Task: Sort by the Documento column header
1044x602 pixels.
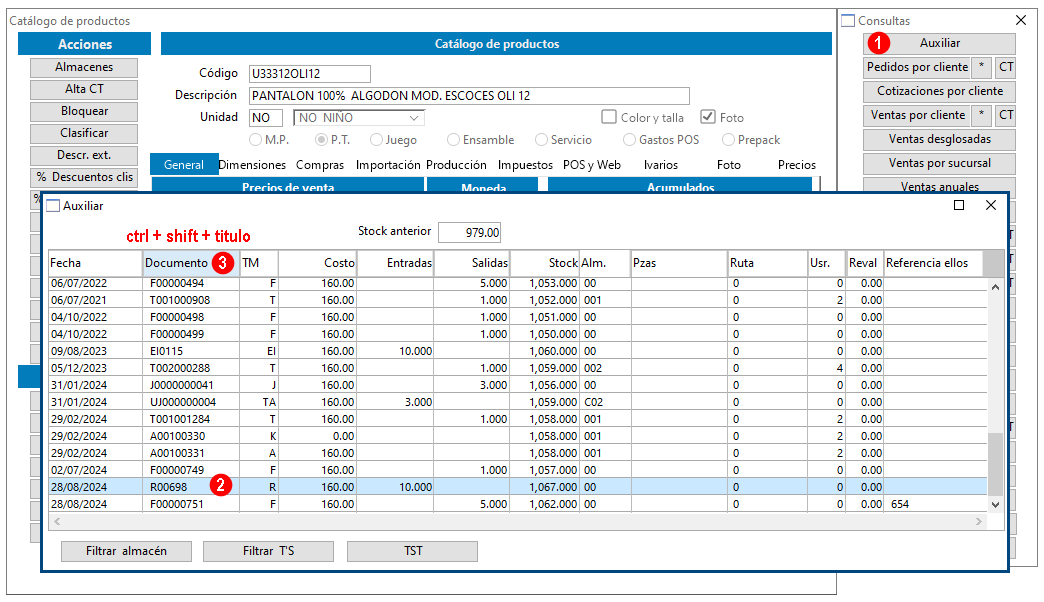Action: point(191,263)
